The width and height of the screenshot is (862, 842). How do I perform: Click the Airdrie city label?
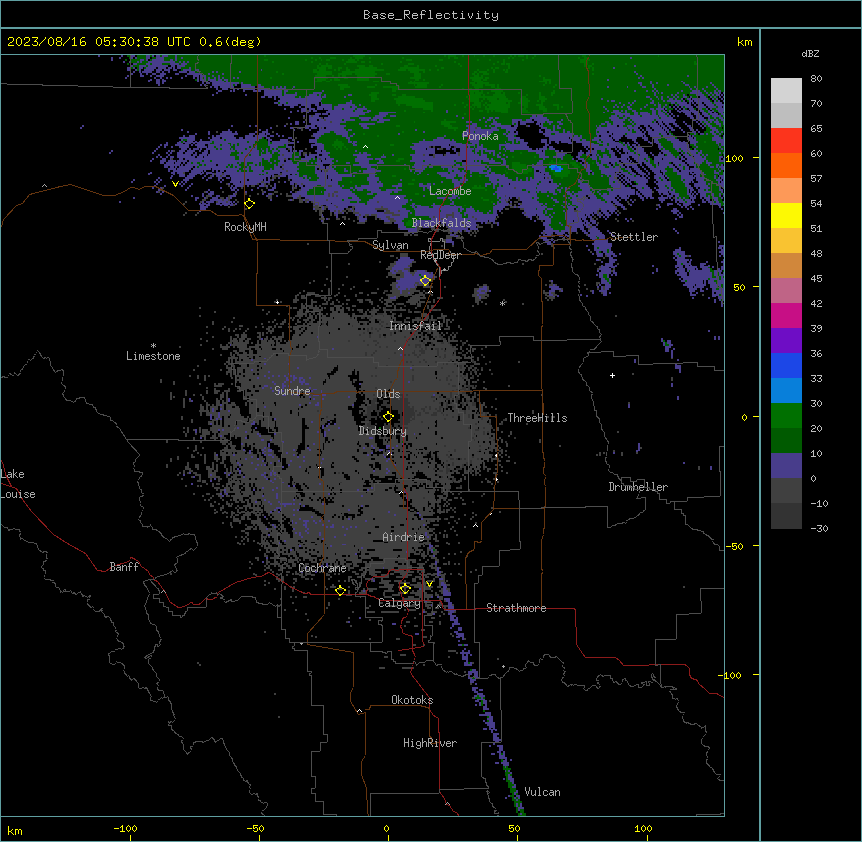pos(404,537)
